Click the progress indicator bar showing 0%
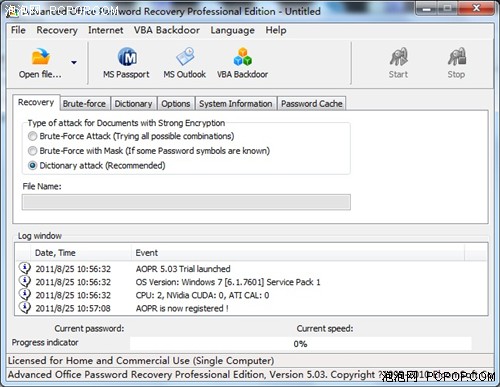 (301, 343)
